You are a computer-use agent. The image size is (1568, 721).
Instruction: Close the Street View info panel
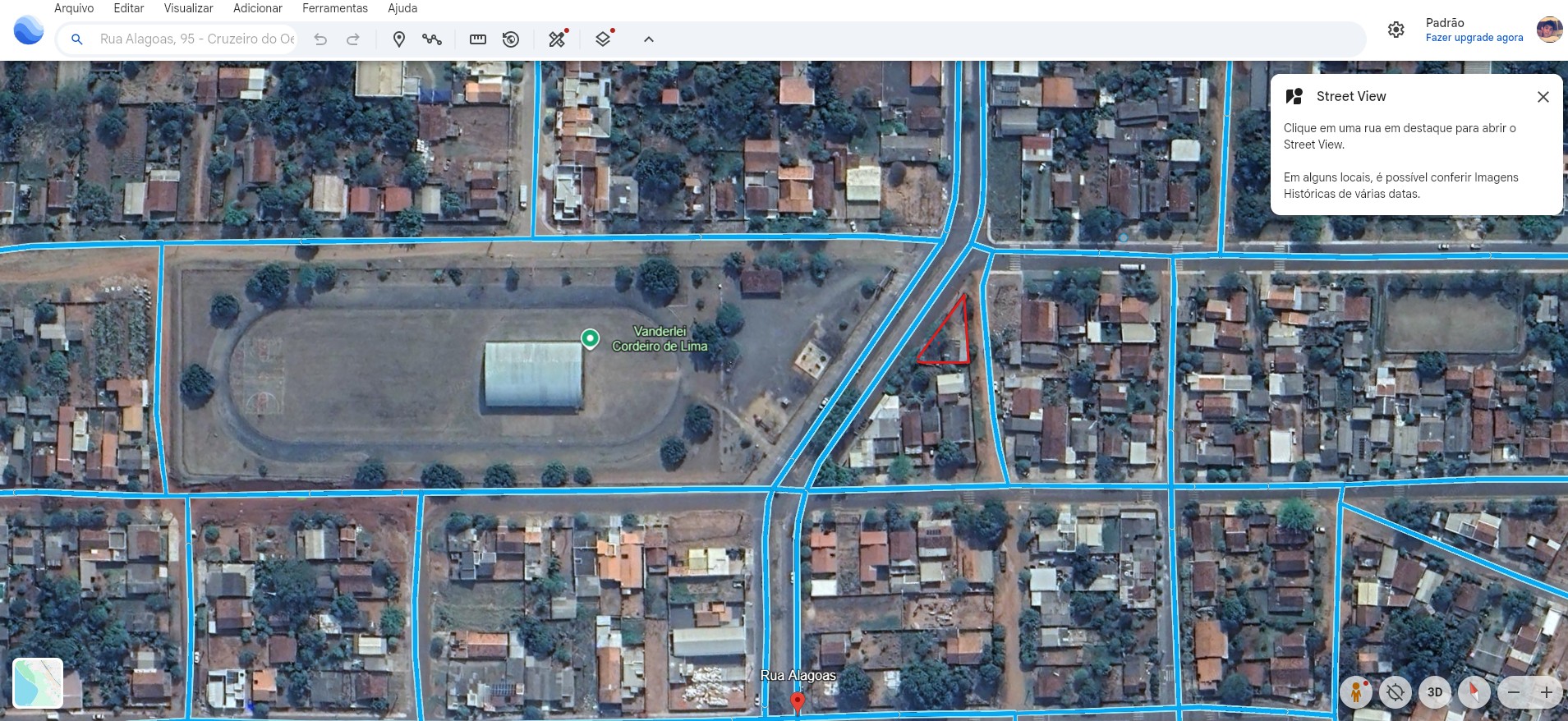[x=1543, y=97]
